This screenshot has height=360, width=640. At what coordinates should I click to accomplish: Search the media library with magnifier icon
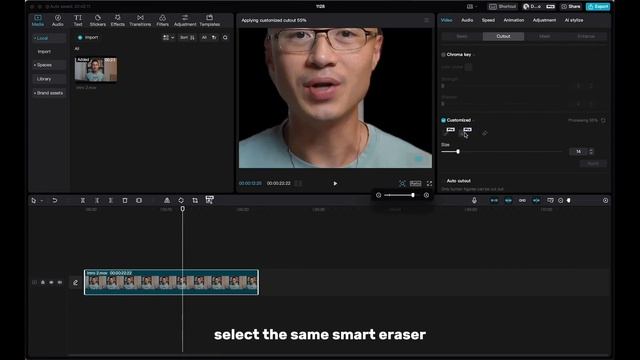[225, 38]
